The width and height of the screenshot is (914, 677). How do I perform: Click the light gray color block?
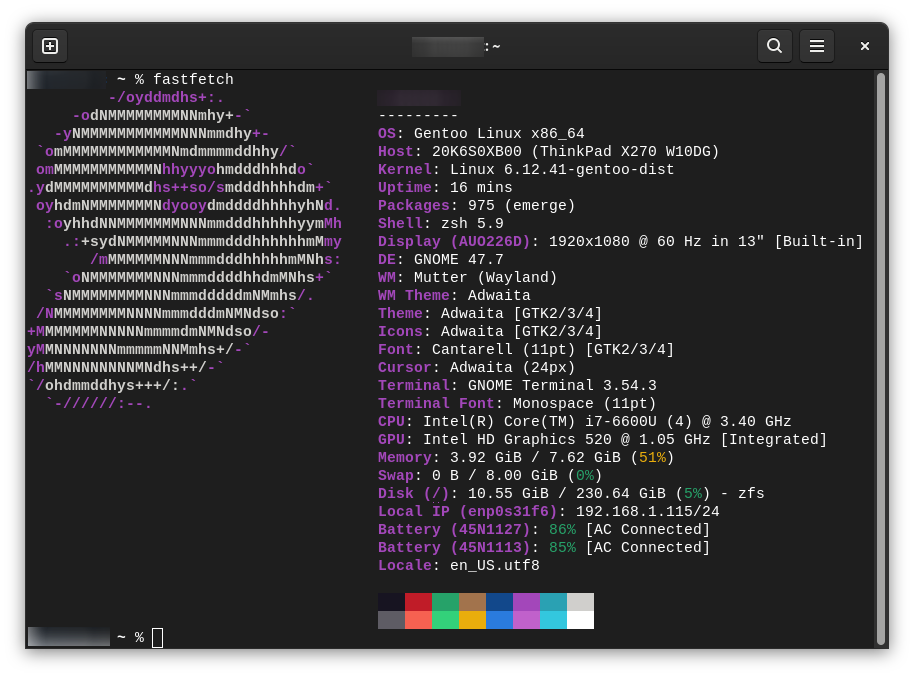(x=581, y=602)
